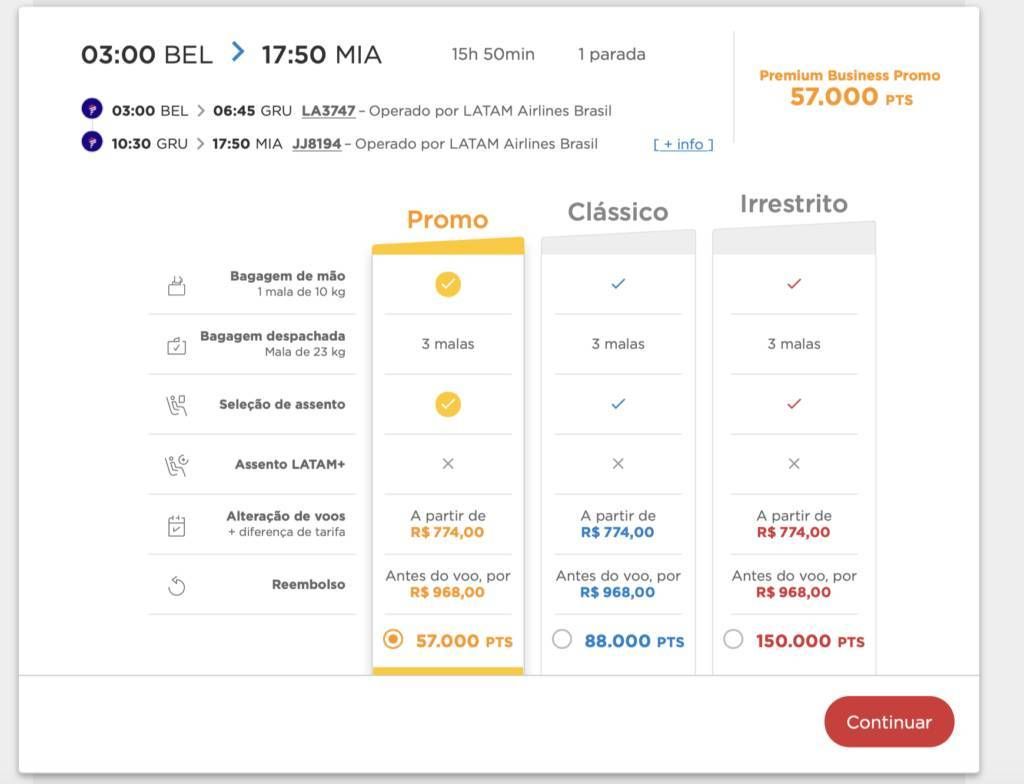
Task: Click the chevron in the GRU to MIA segment row
Action: coord(200,144)
